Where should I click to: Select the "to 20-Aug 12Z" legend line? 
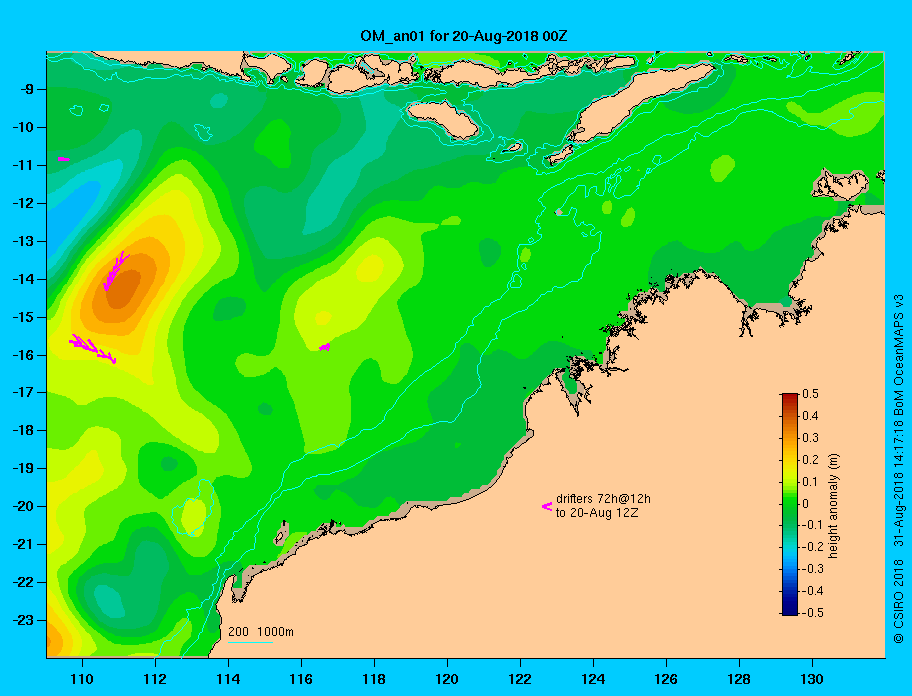597,513
